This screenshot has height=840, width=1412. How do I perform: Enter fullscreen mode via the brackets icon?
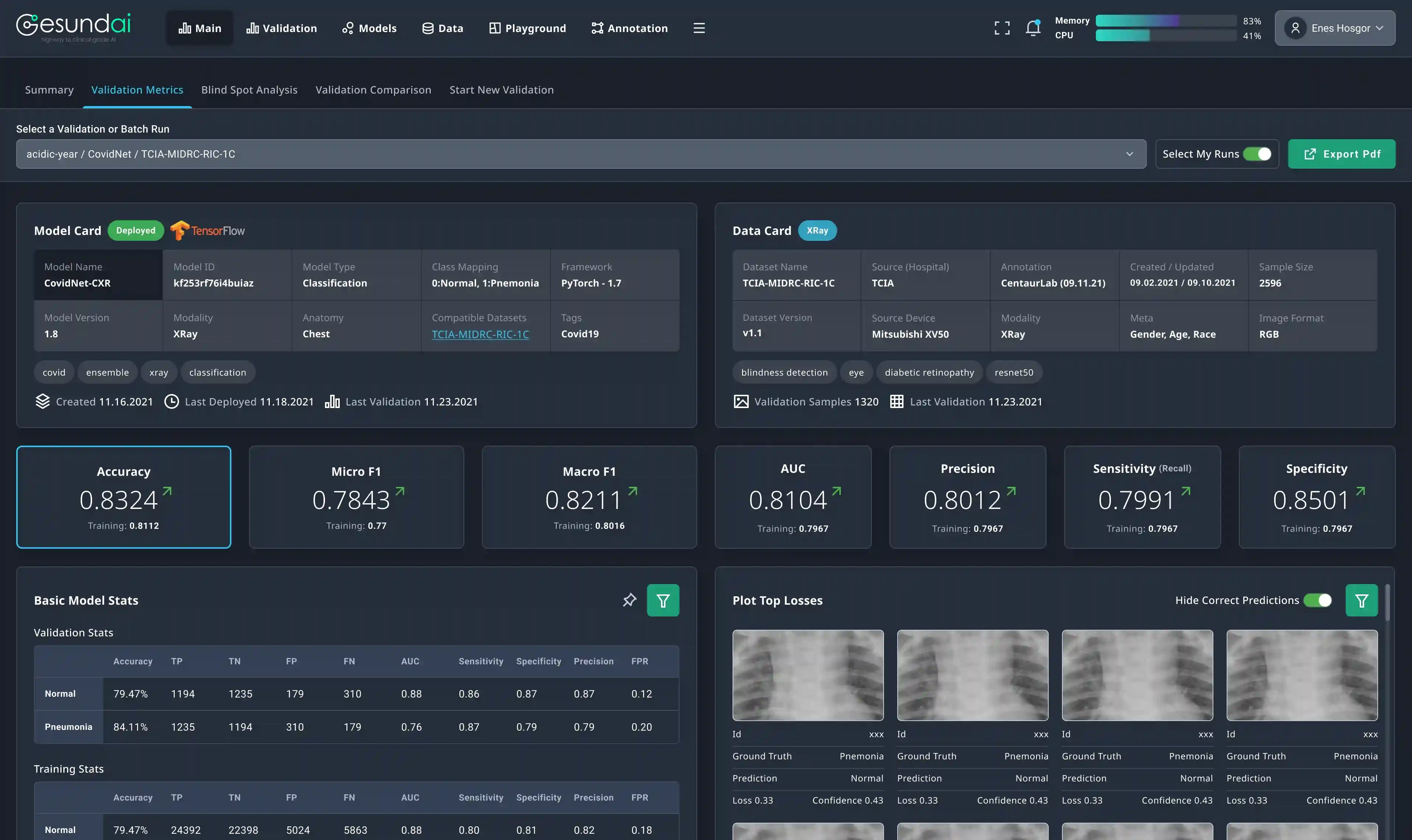pyautogui.click(x=1002, y=28)
